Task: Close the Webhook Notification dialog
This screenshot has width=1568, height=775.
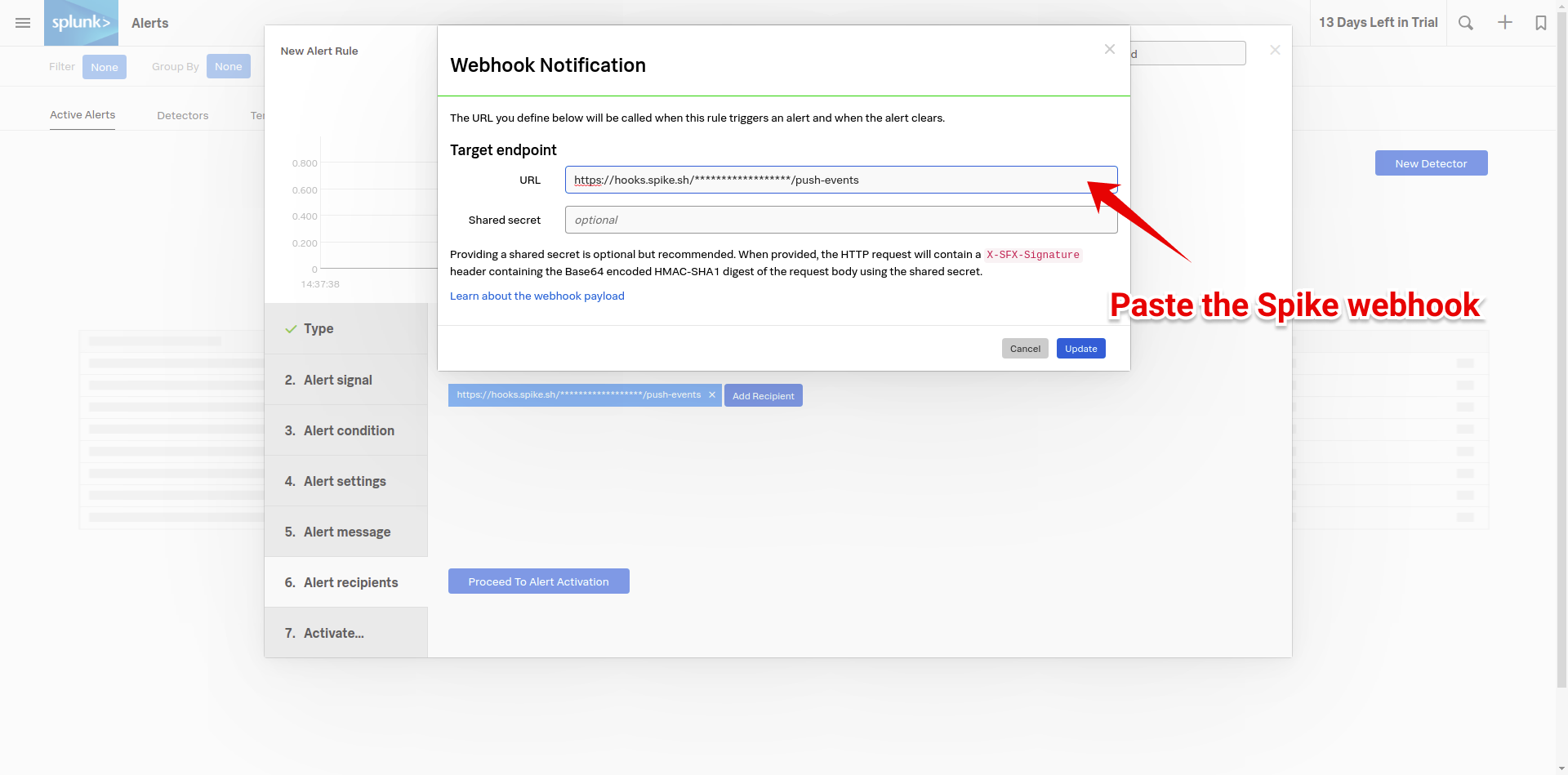Action: tap(1109, 49)
